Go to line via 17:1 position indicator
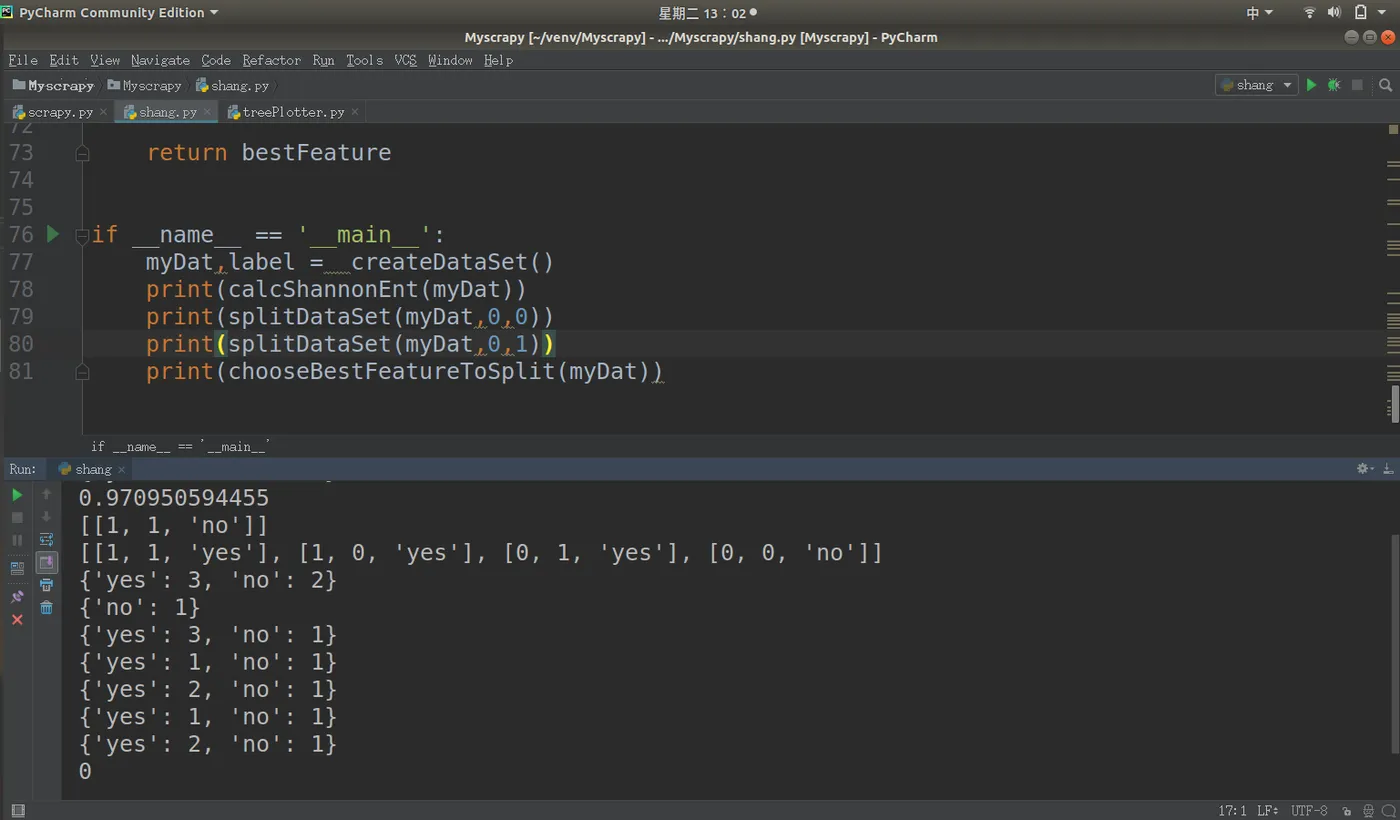The height and width of the screenshot is (820, 1400). 1232,810
